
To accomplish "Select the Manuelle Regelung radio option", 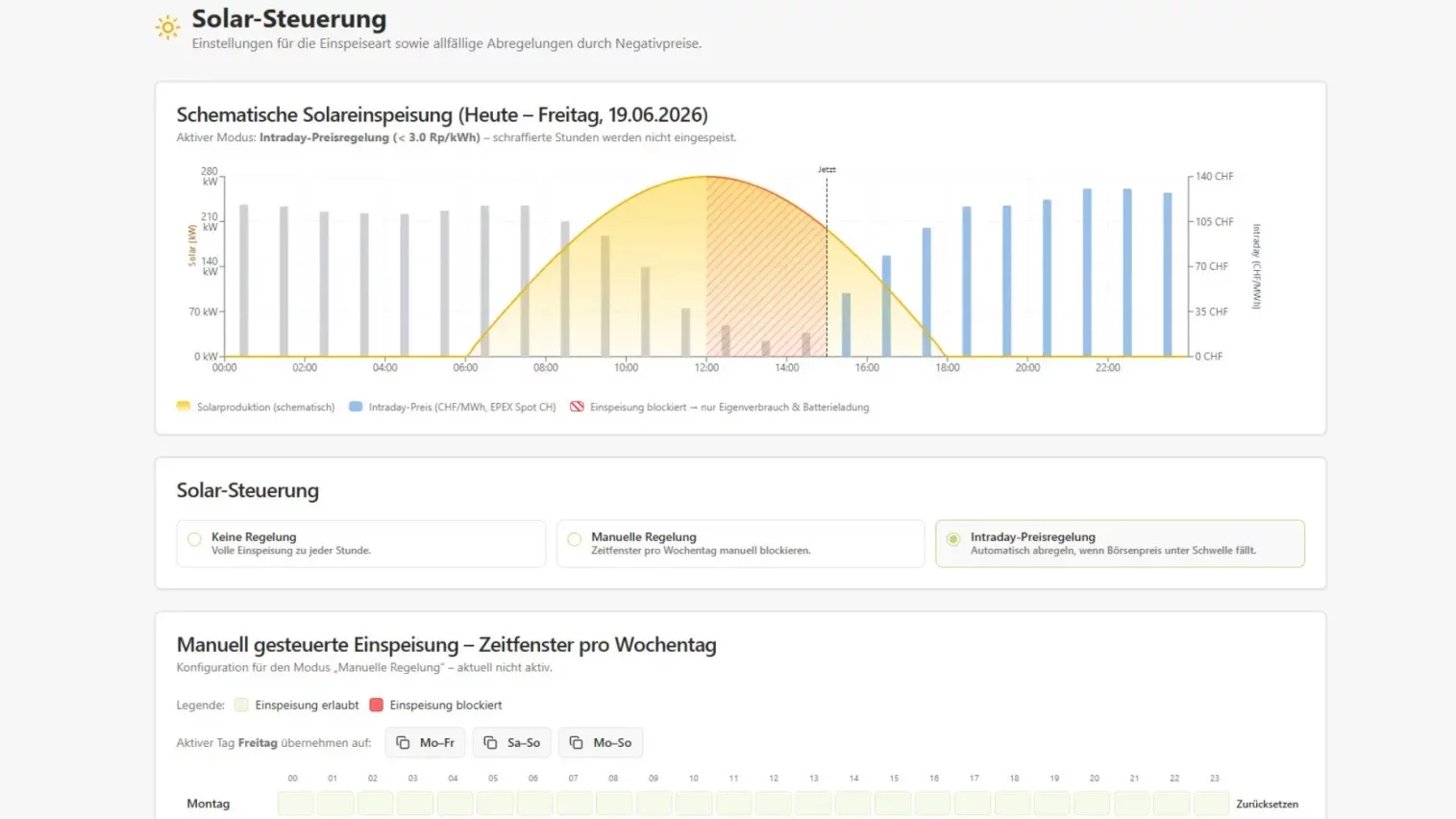I will pos(575,539).
